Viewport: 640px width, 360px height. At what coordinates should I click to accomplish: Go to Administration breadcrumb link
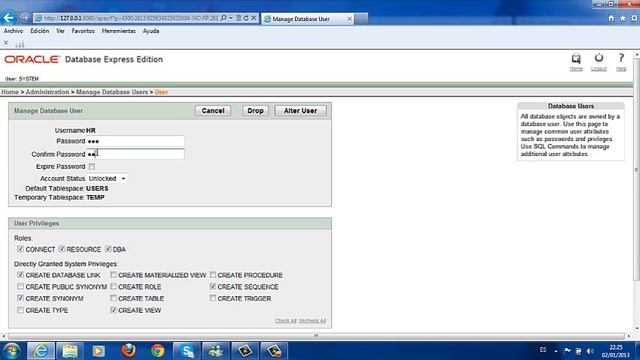47,92
